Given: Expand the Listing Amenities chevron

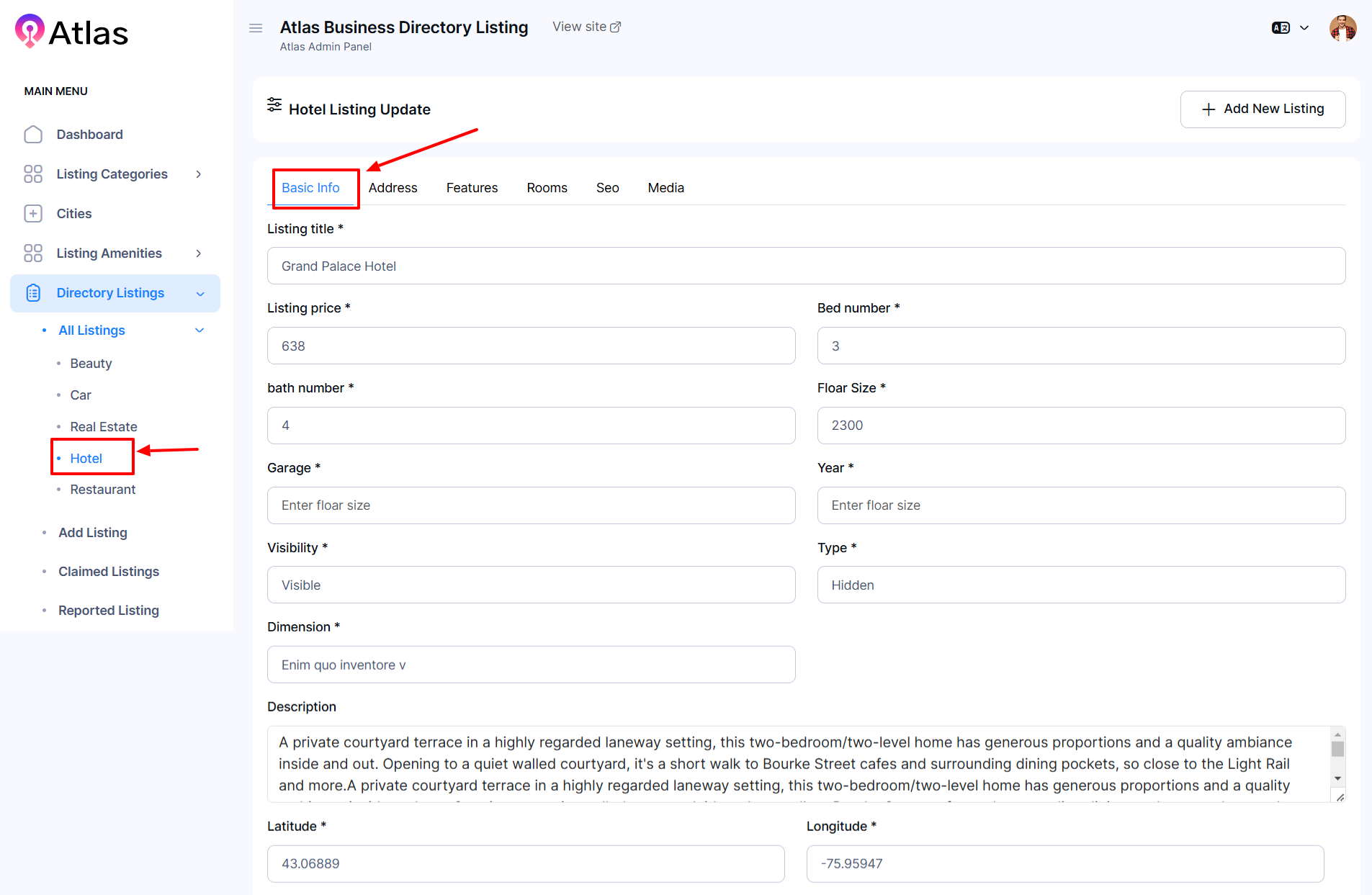Looking at the screenshot, I should click(199, 253).
